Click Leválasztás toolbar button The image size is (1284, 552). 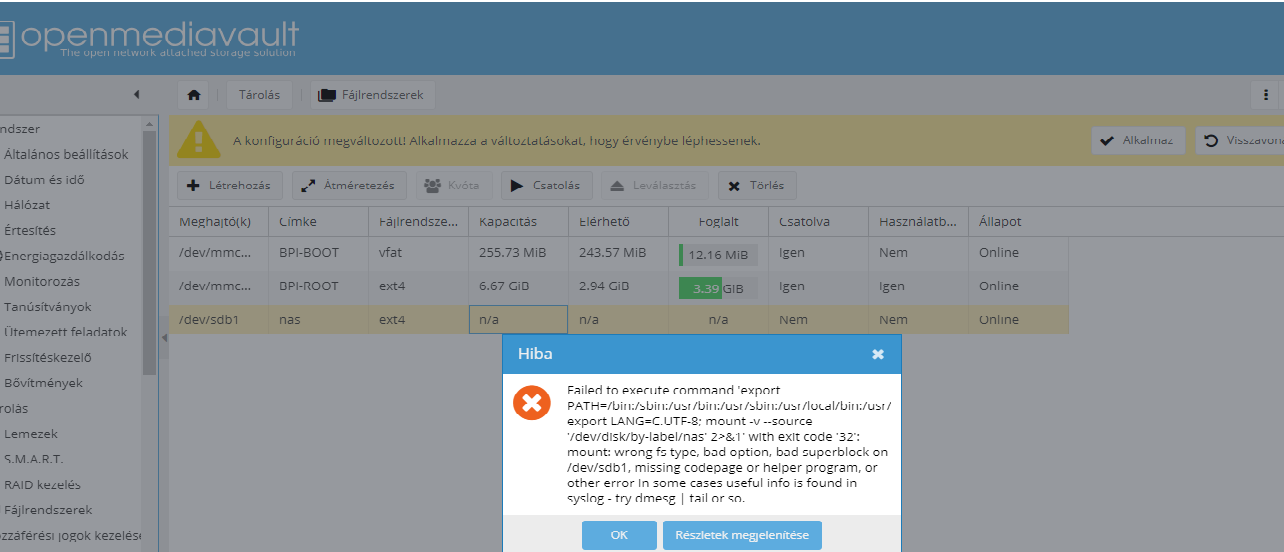click(x=655, y=185)
